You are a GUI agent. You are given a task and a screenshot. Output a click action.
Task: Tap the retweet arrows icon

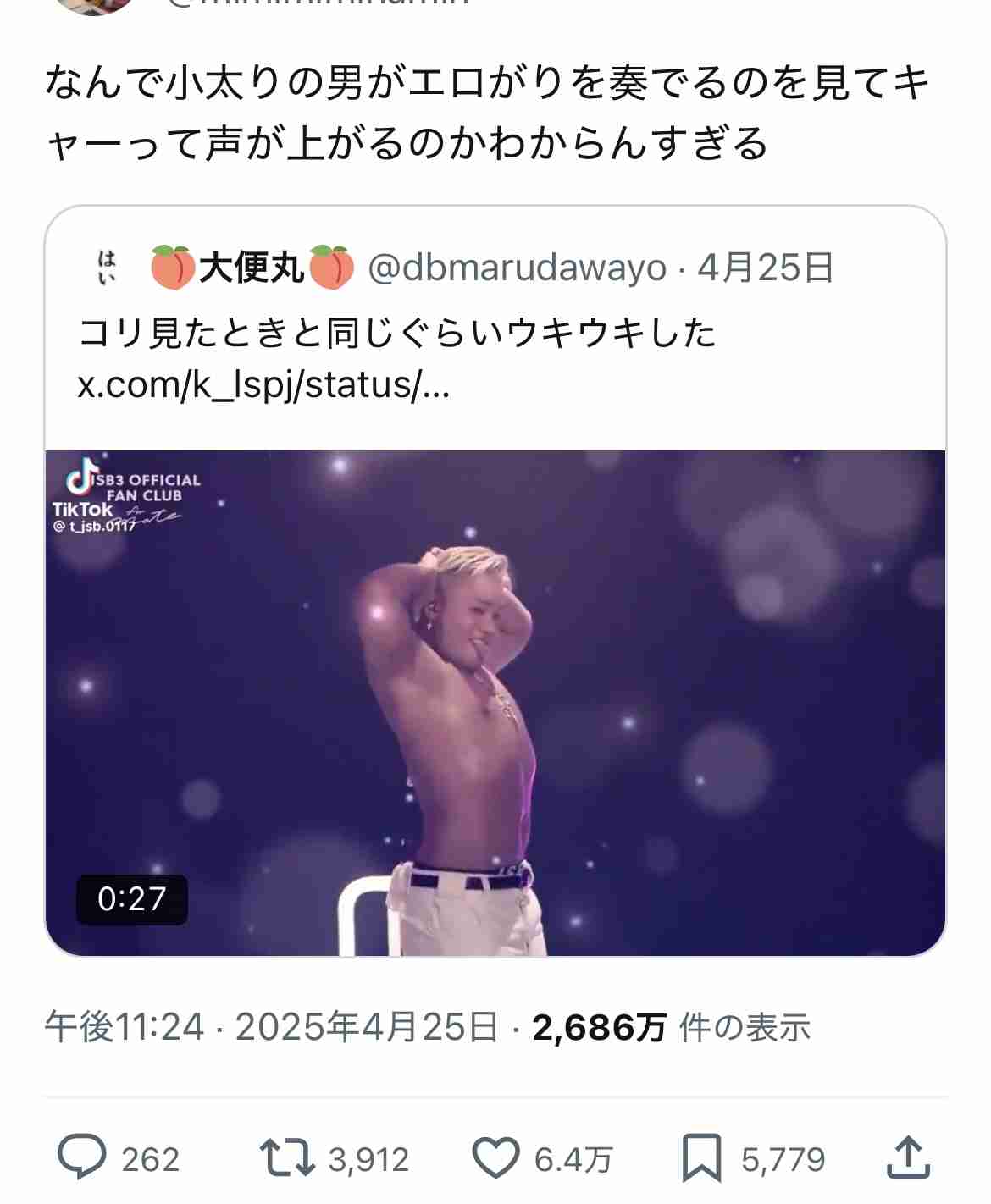point(287,1158)
